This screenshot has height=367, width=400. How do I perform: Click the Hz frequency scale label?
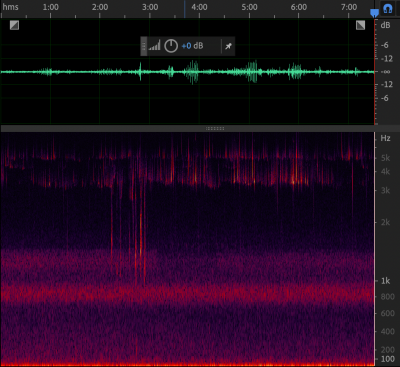click(385, 138)
